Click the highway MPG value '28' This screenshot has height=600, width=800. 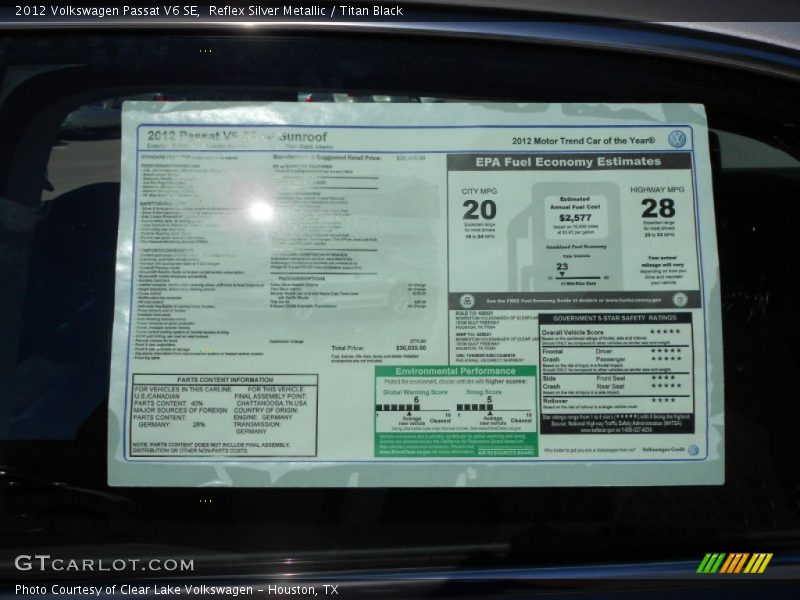tap(658, 208)
